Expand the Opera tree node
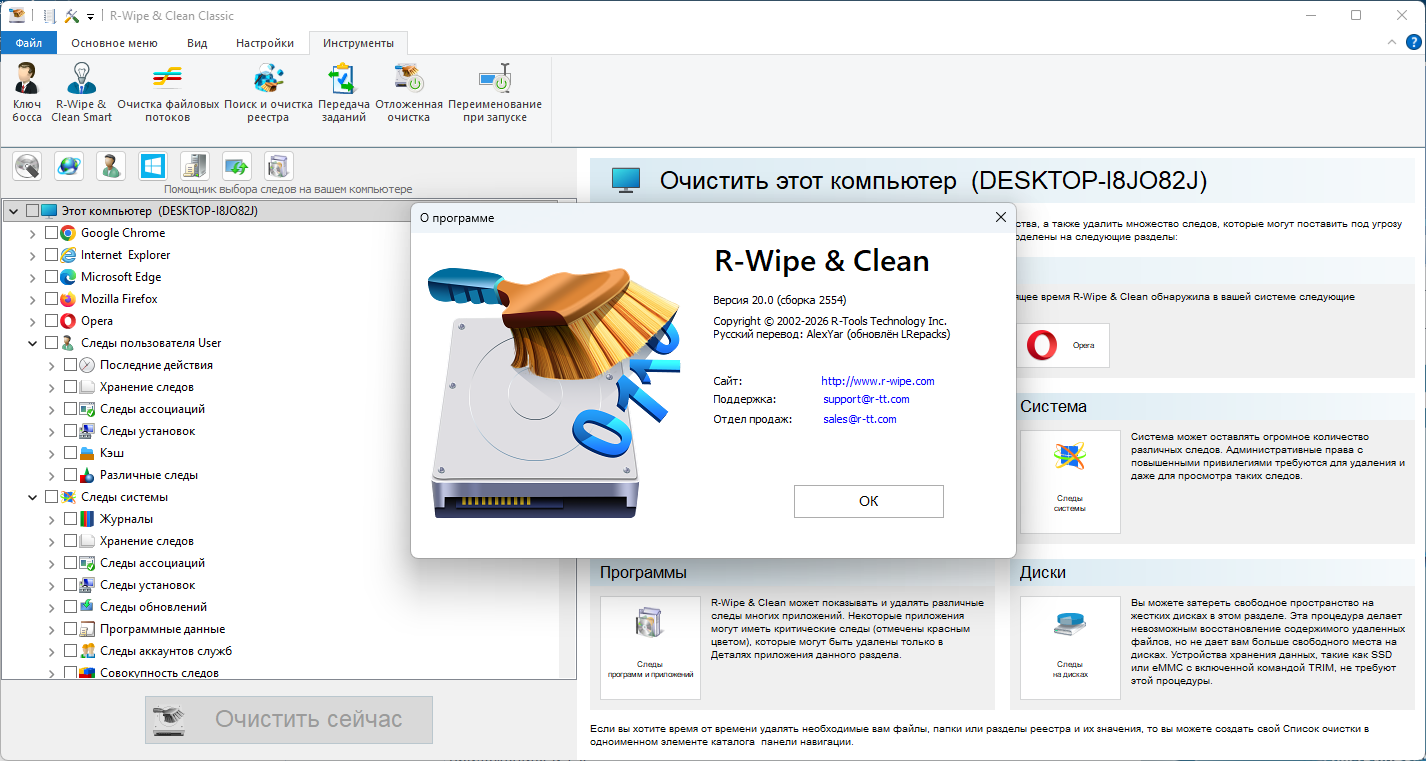1426x761 pixels. click(x=33, y=321)
